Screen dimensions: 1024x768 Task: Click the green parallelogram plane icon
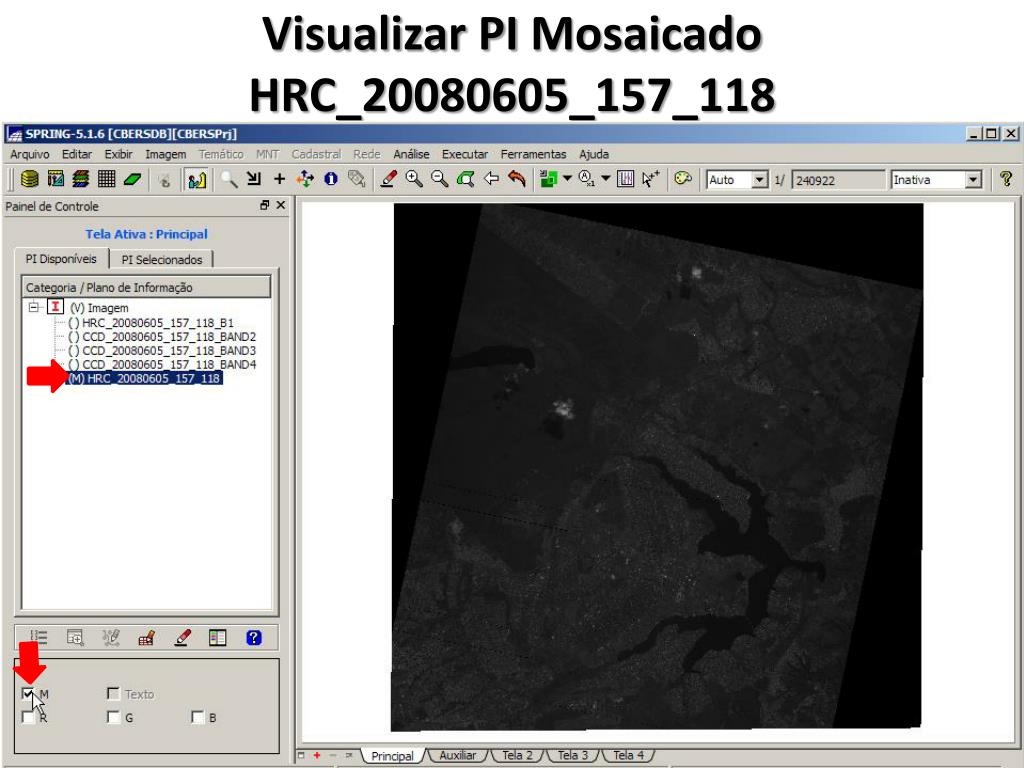click(133, 179)
